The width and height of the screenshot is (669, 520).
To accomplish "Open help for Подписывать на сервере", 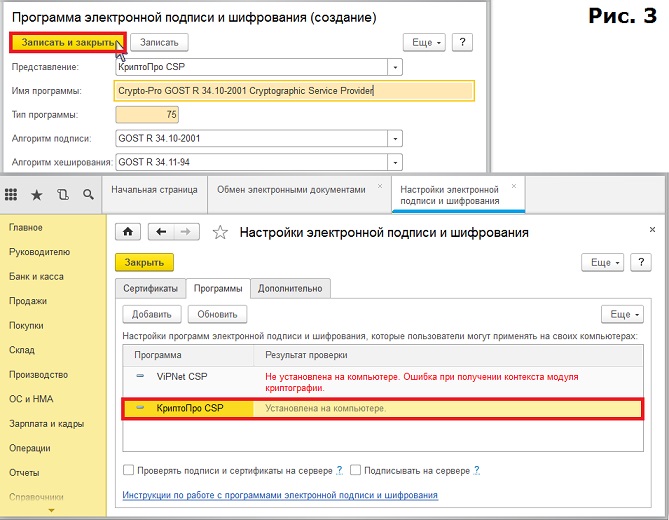I will pos(477,470).
